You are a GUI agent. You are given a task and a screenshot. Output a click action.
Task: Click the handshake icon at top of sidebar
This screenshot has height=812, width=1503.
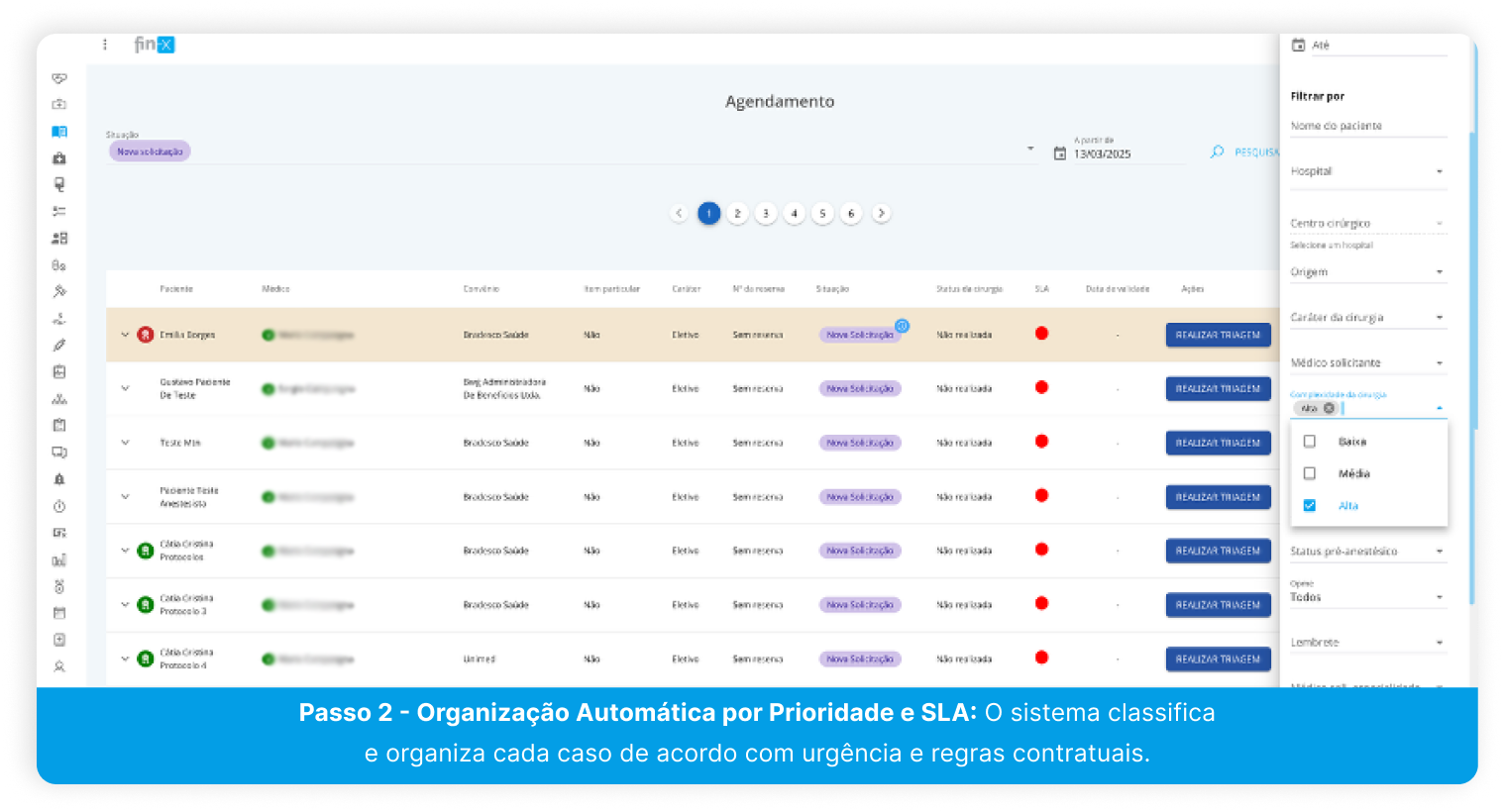tap(59, 78)
